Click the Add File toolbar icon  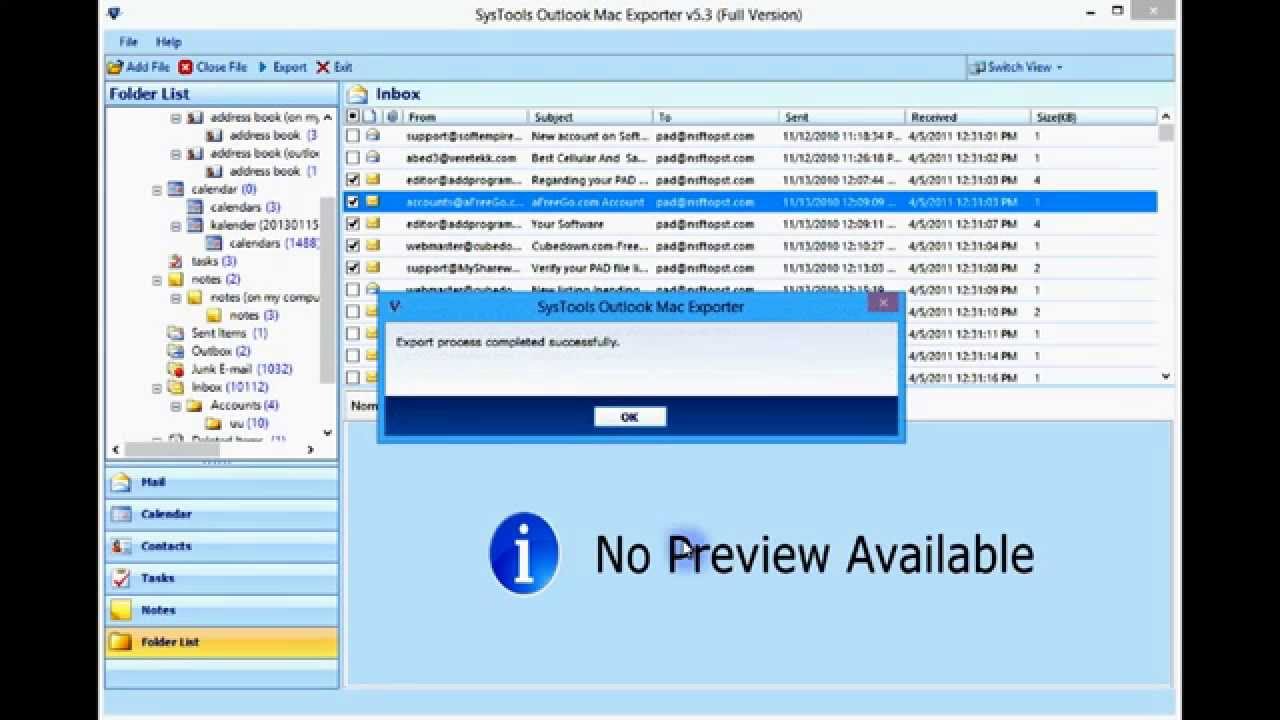[x=115, y=67]
